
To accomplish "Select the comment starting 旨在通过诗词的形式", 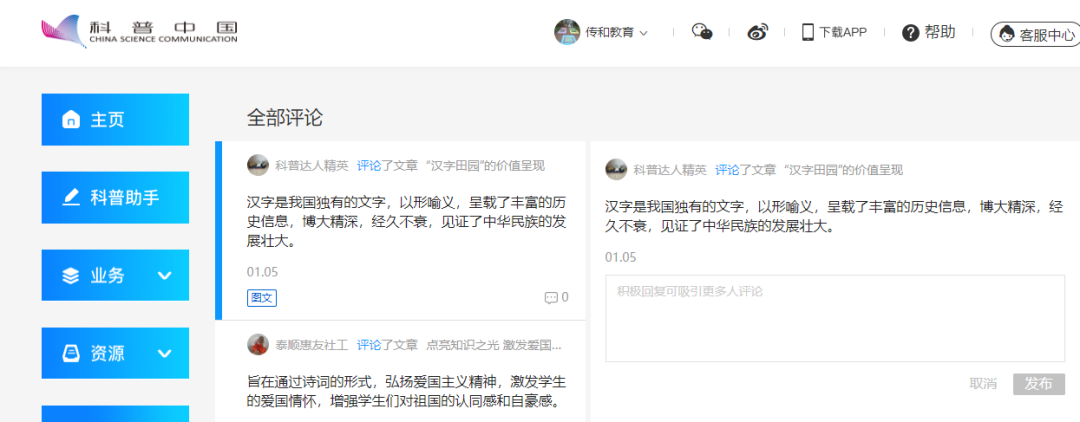I will pos(406,390).
